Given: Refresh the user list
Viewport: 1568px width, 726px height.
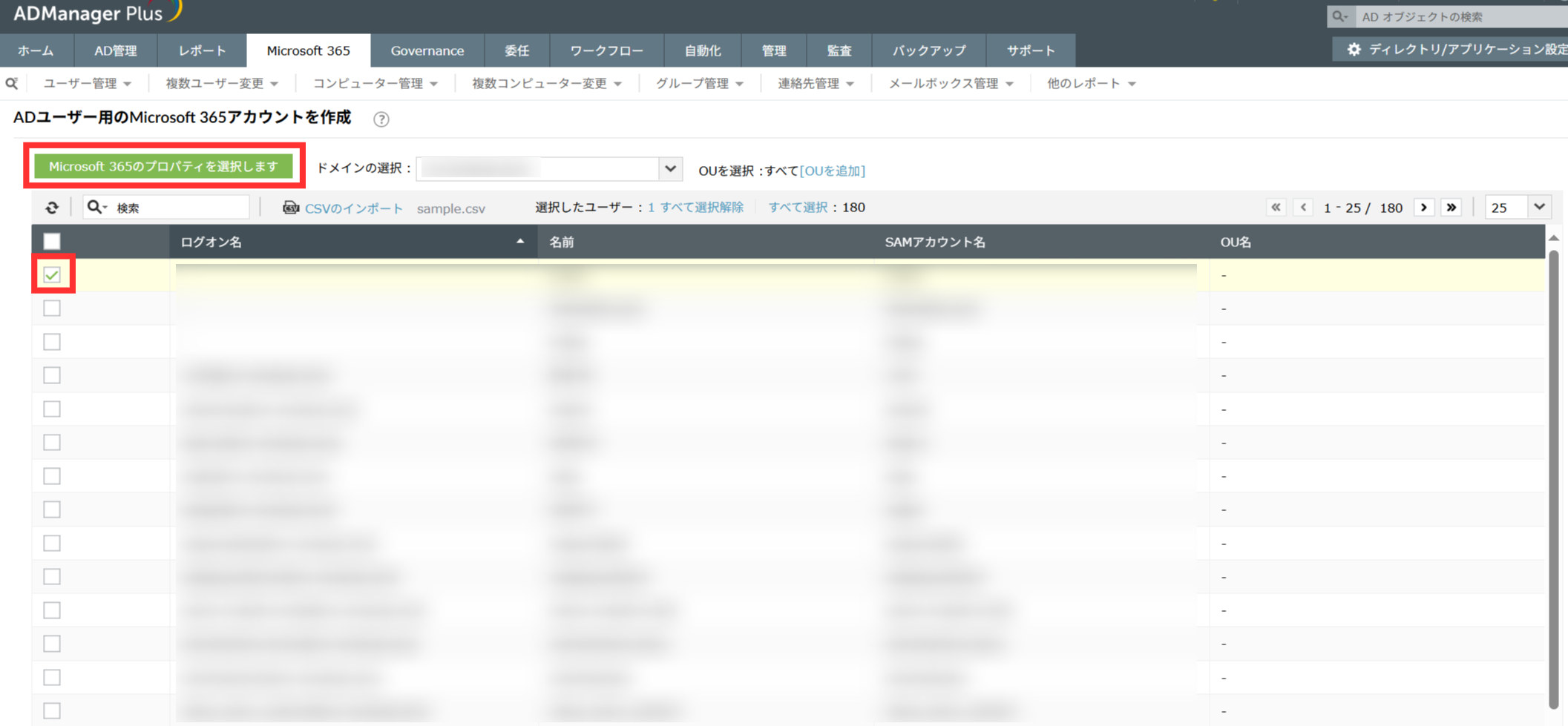Looking at the screenshot, I should point(52,208).
